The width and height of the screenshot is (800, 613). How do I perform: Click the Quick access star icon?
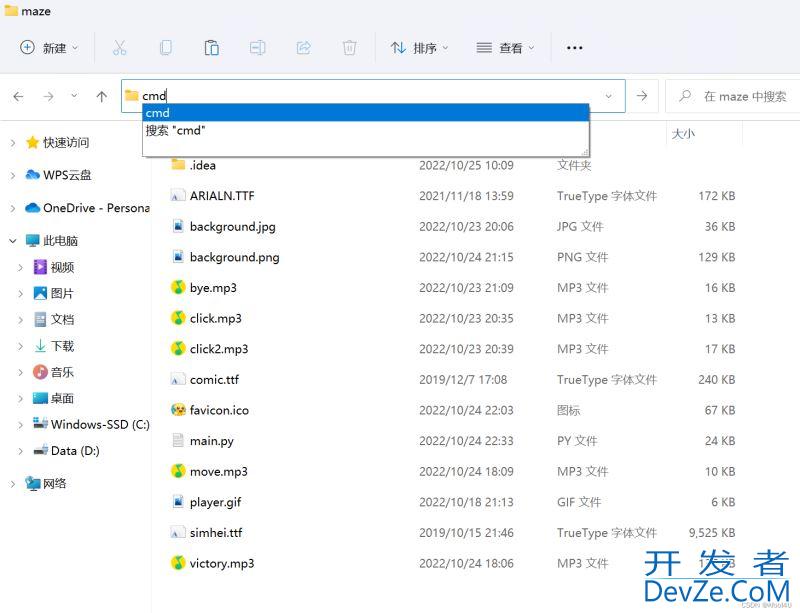point(32,142)
